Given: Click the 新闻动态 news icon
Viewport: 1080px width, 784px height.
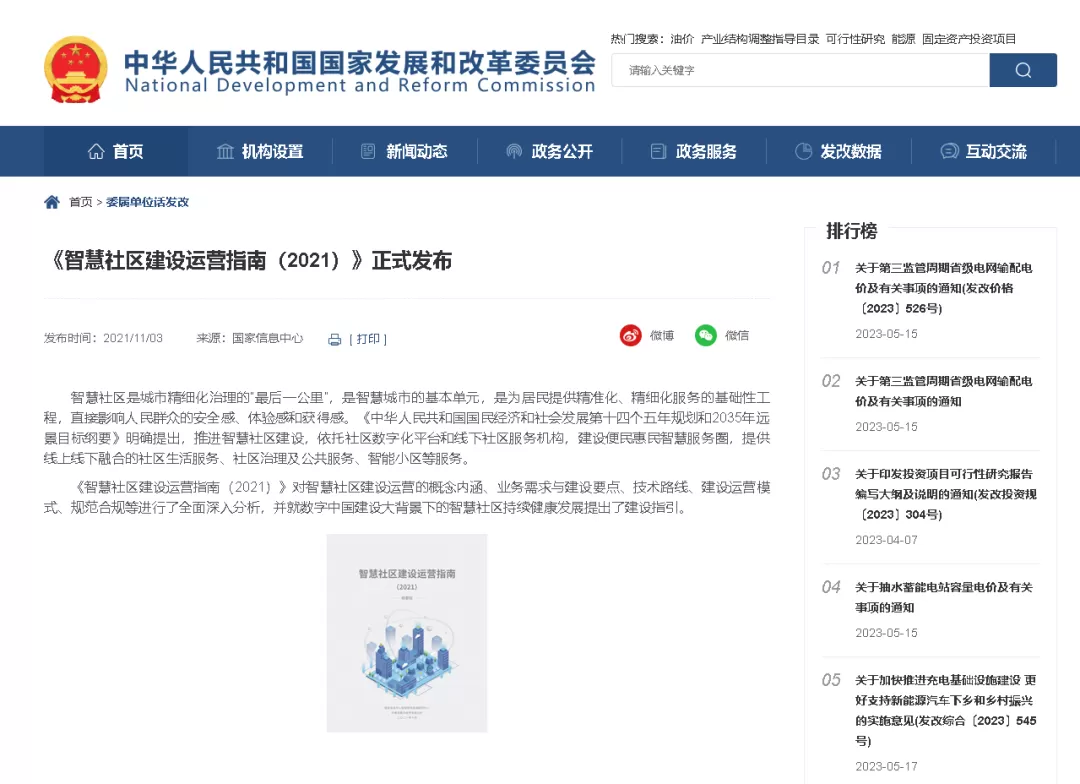Looking at the screenshot, I should tap(368, 151).
